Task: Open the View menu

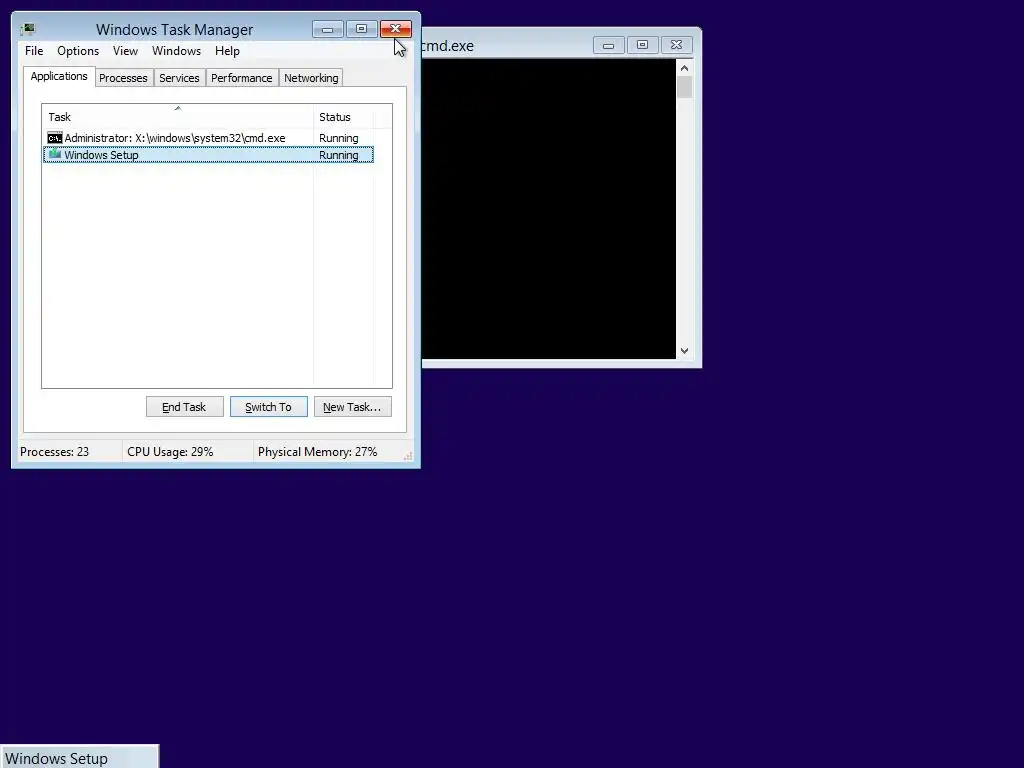Action: coord(125,51)
